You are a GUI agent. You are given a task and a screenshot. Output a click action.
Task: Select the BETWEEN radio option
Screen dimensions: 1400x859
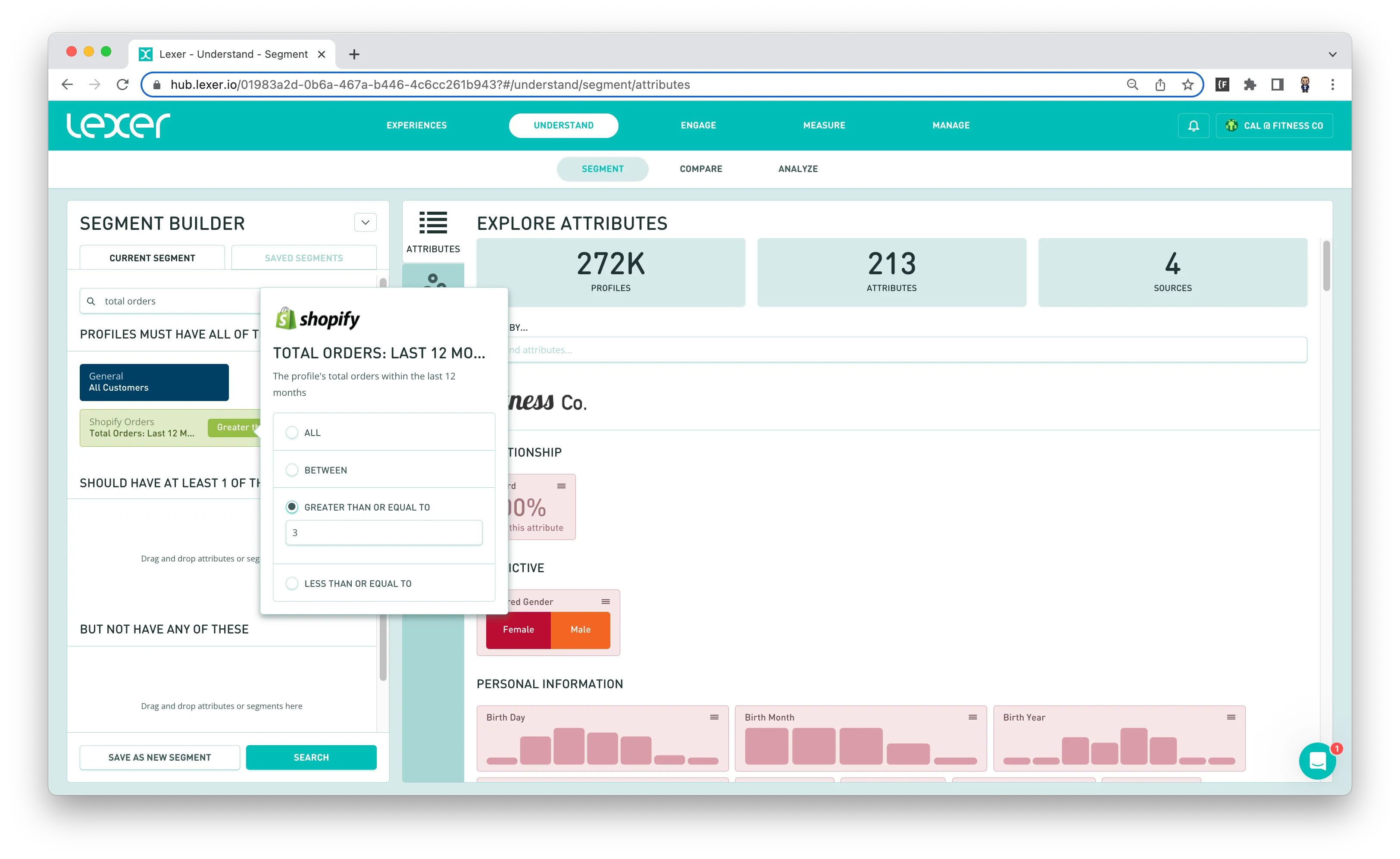tap(292, 470)
